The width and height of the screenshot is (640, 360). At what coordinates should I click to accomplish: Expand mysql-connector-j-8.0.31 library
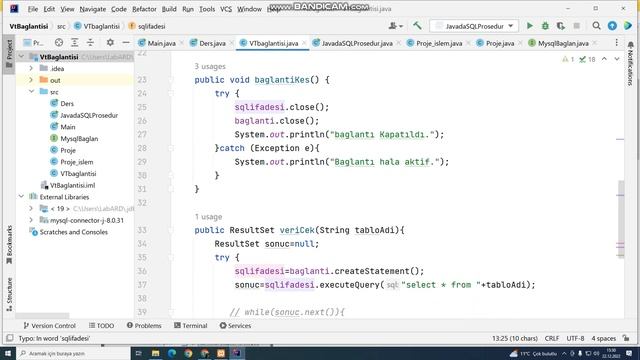[31, 220]
